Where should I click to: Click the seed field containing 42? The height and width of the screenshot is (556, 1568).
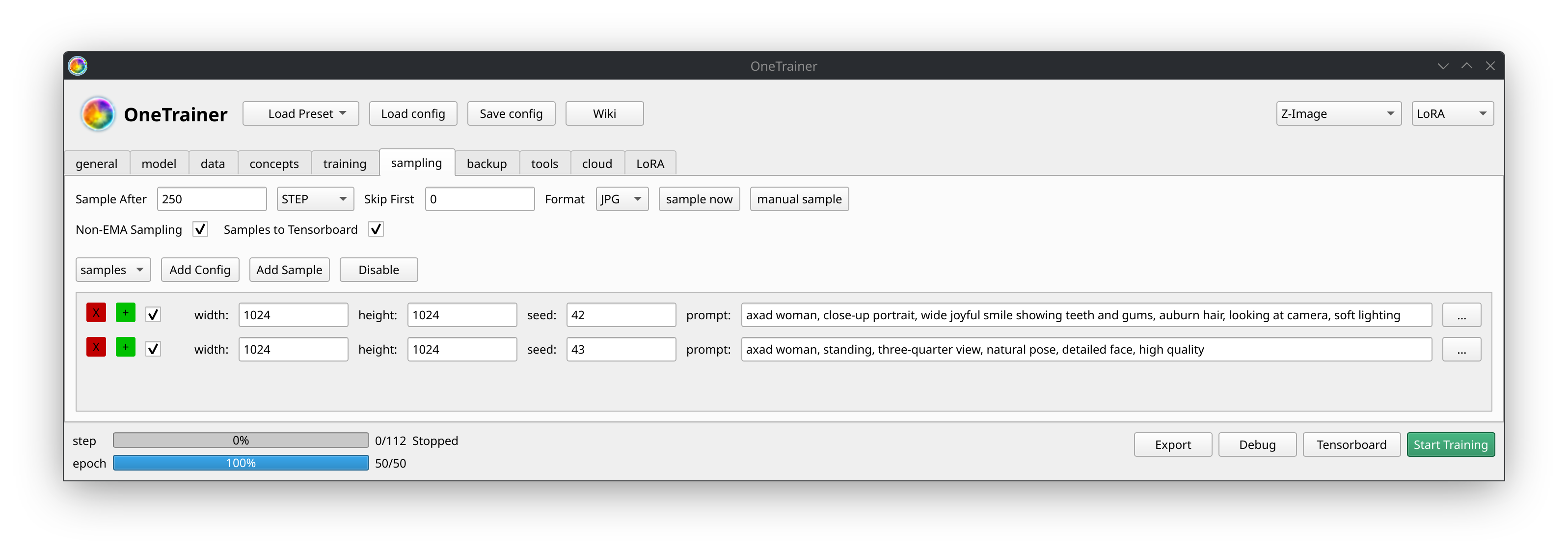(x=622, y=315)
